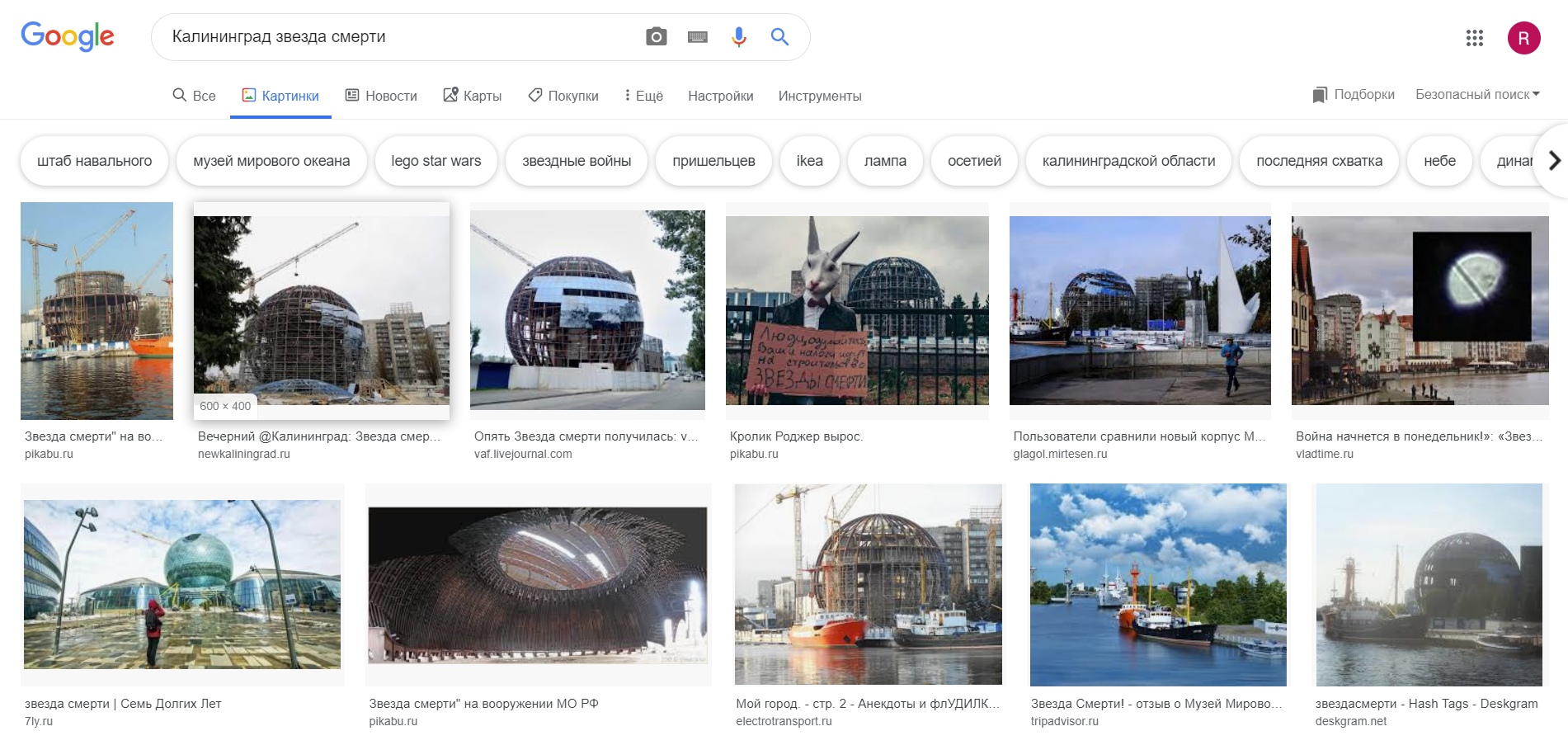1568x745 pixels.
Task: Click the deskgram.net source link
Action: [x=1351, y=721]
